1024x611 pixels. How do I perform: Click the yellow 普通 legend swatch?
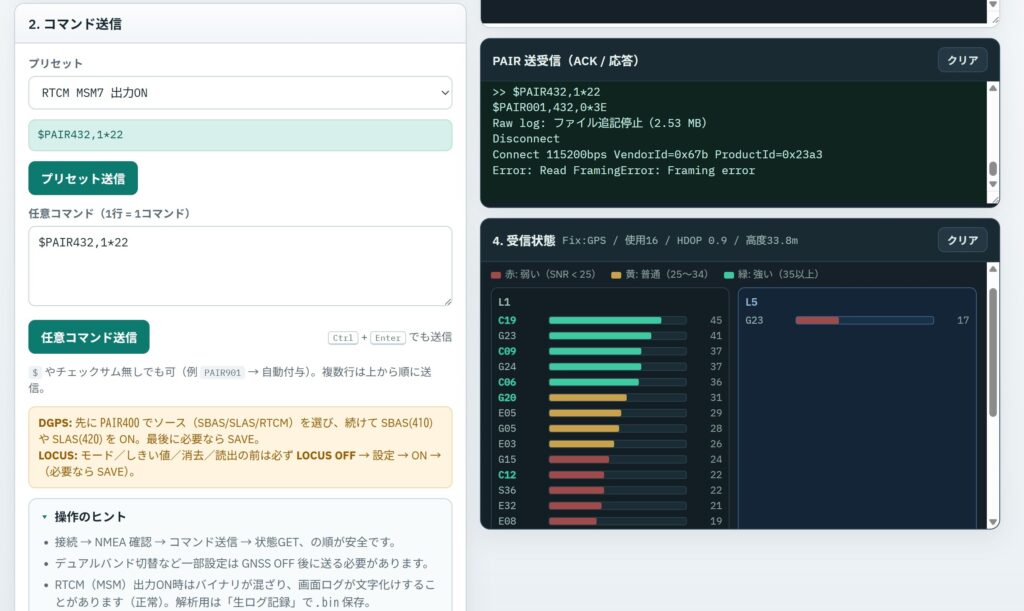click(x=616, y=275)
